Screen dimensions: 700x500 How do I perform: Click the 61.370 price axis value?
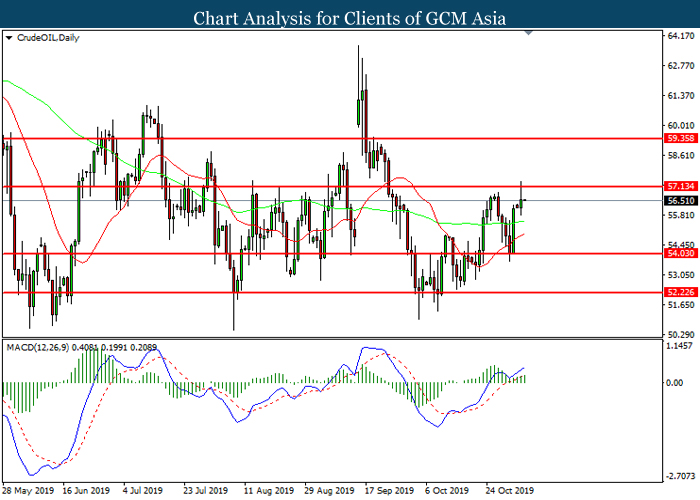pyautogui.click(x=681, y=96)
